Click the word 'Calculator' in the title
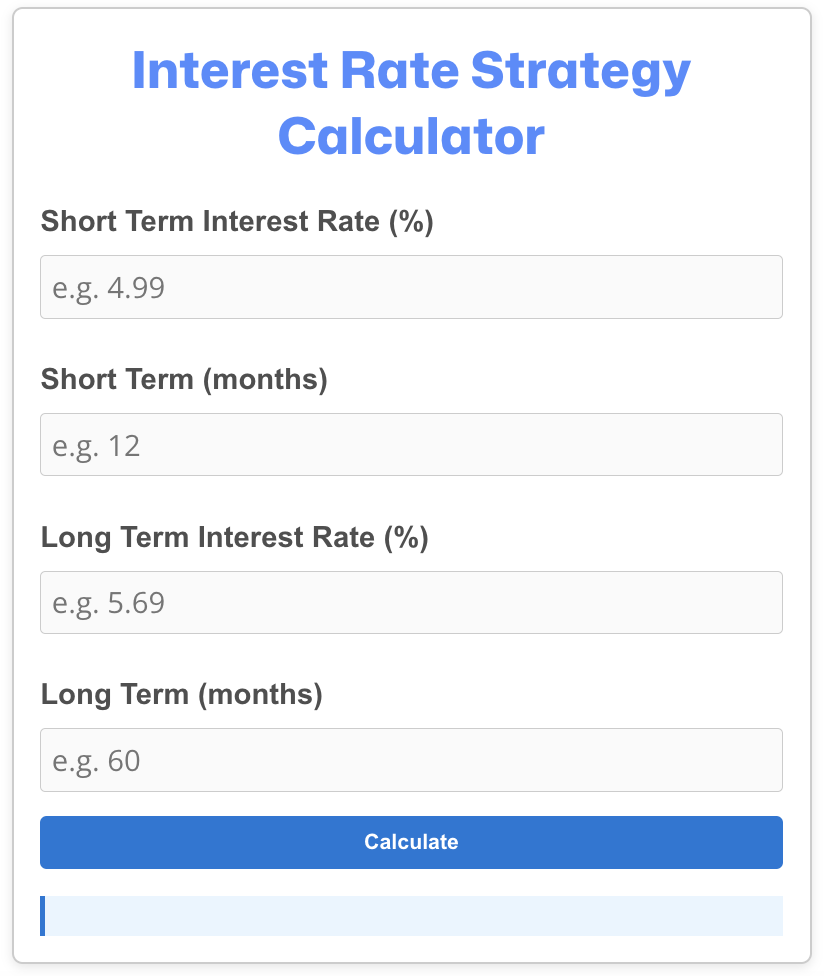This screenshot has width=824, height=976. pyautogui.click(x=411, y=136)
